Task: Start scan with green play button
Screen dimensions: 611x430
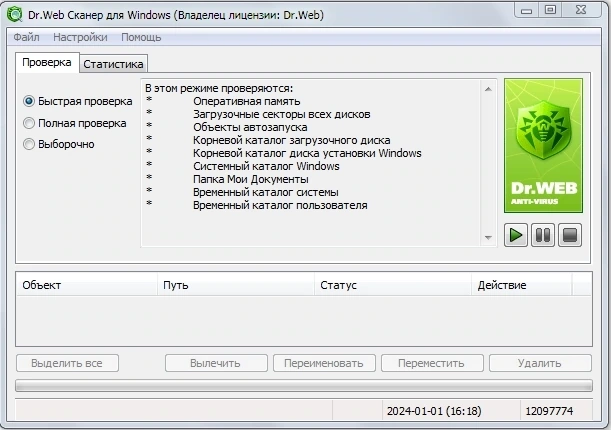Action: coord(516,235)
